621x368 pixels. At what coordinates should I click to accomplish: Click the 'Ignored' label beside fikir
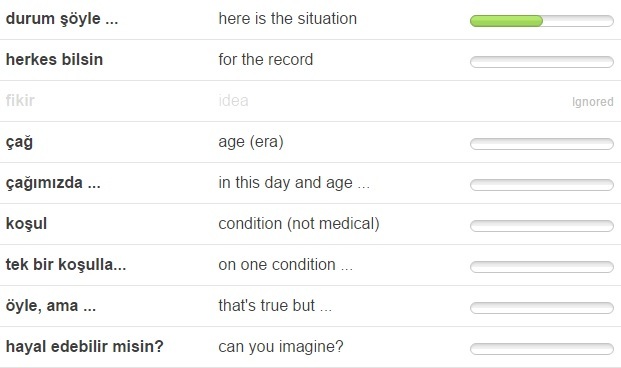(x=593, y=102)
